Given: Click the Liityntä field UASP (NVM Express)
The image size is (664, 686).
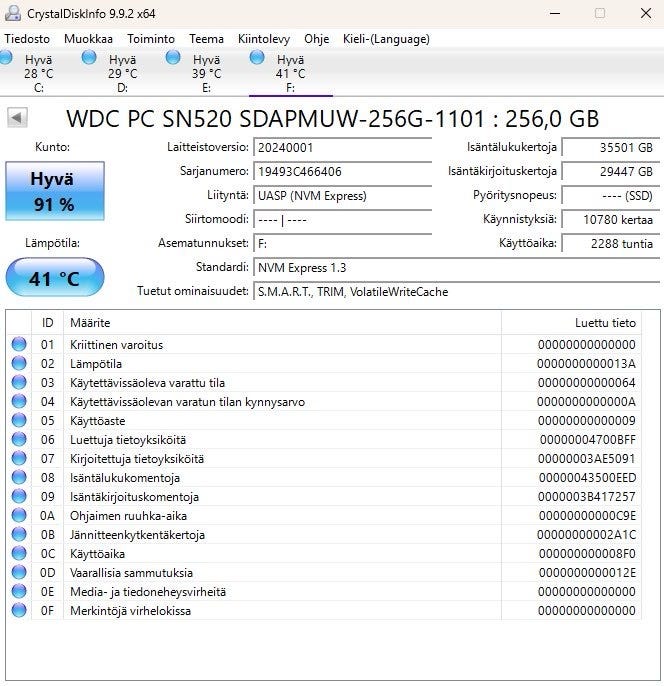Looking at the screenshot, I should pyautogui.click(x=342, y=196).
